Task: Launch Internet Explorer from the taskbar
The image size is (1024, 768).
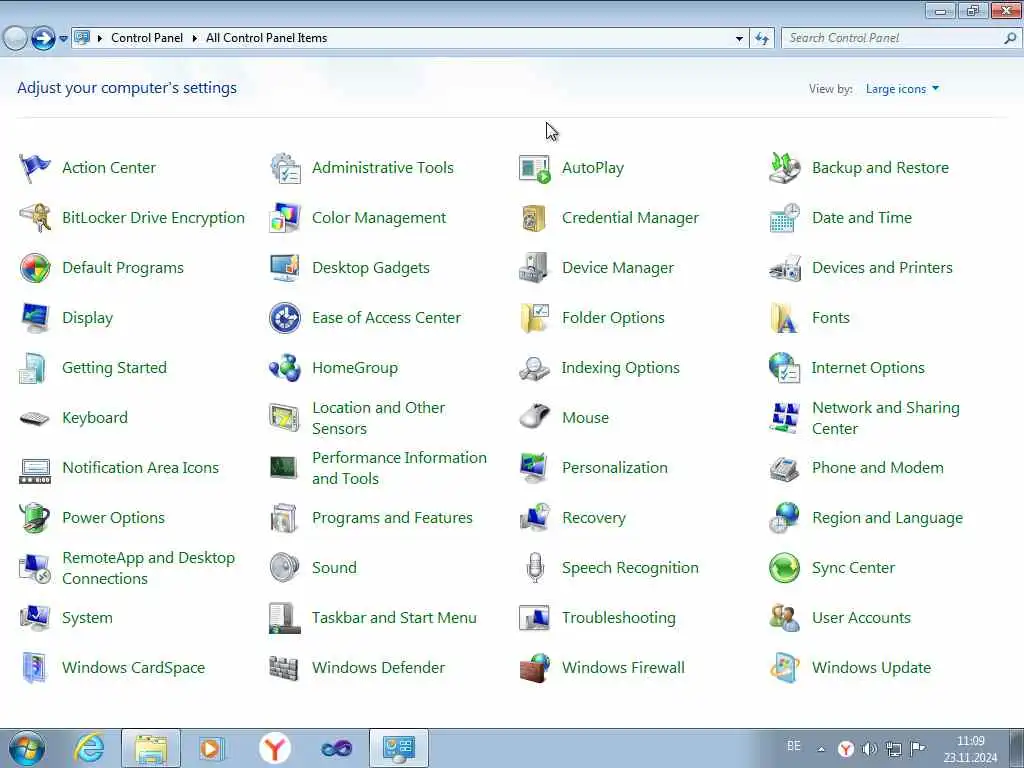Action: coord(88,748)
